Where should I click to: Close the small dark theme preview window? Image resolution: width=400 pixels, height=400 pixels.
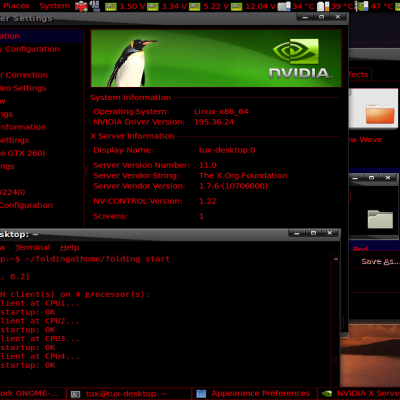click(x=388, y=178)
